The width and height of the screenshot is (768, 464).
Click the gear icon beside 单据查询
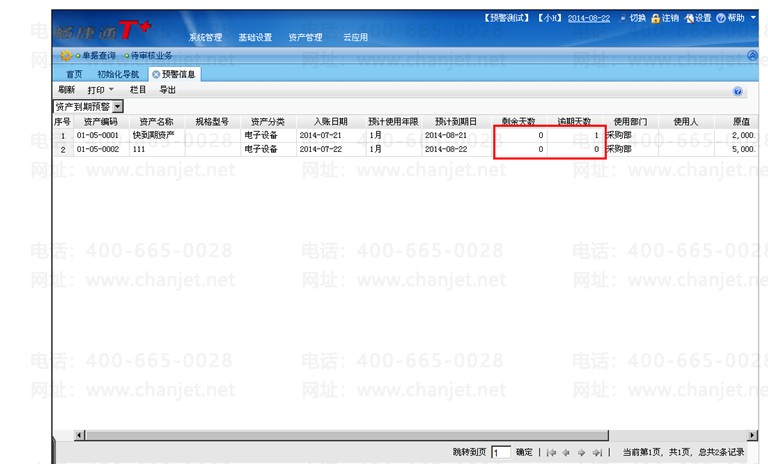[x=66, y=55]
